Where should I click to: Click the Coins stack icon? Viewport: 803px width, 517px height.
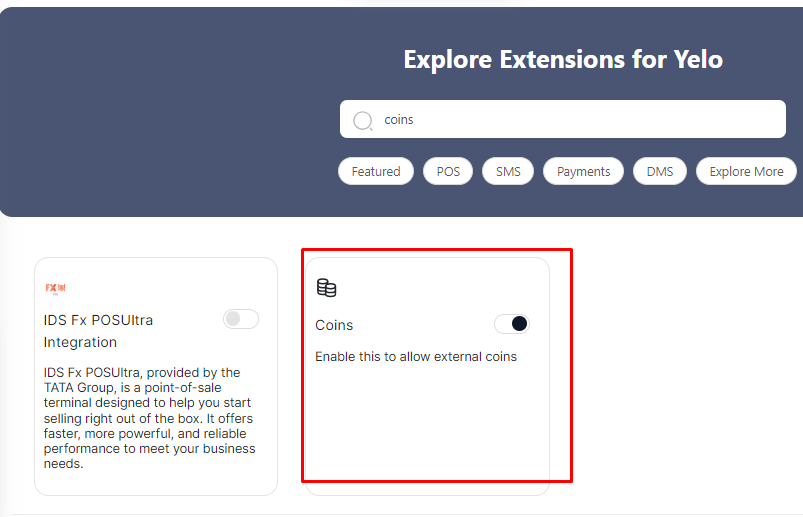(x=326, y=288)
